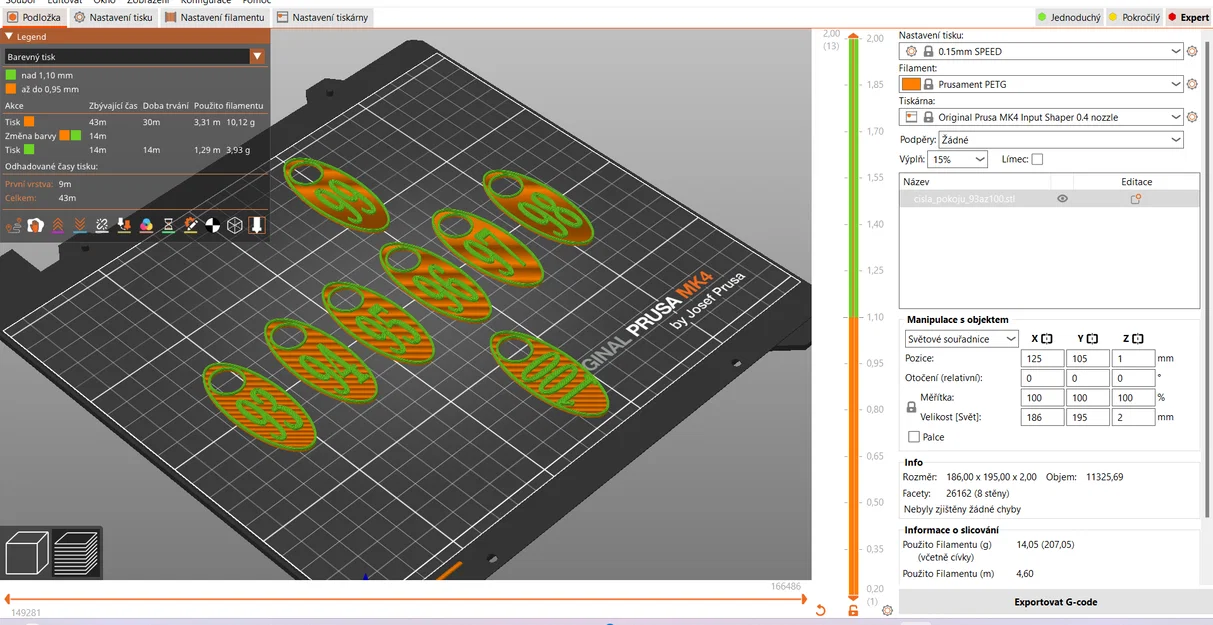
Task: Switch to sliced layers preview view
Action: tap(75, 553)
